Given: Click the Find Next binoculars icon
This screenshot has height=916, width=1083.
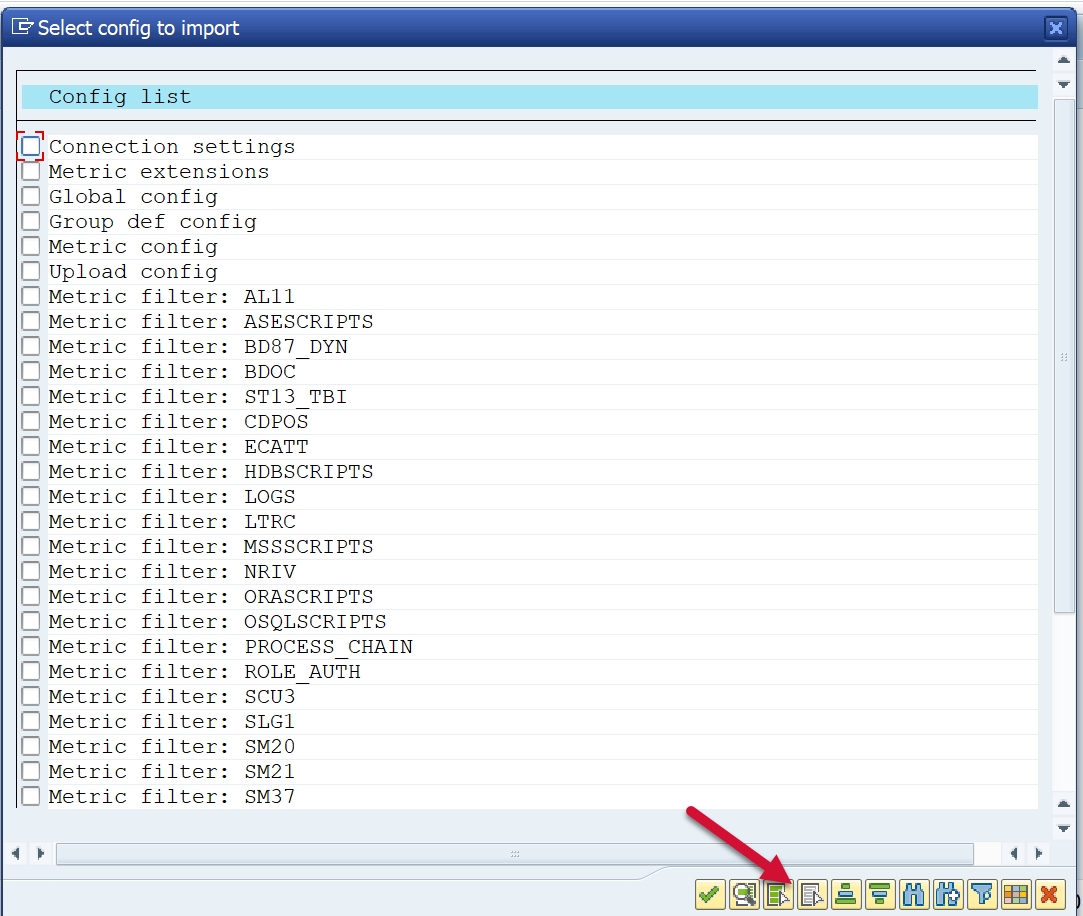Looking at the screenshot, I should point(948,894).
